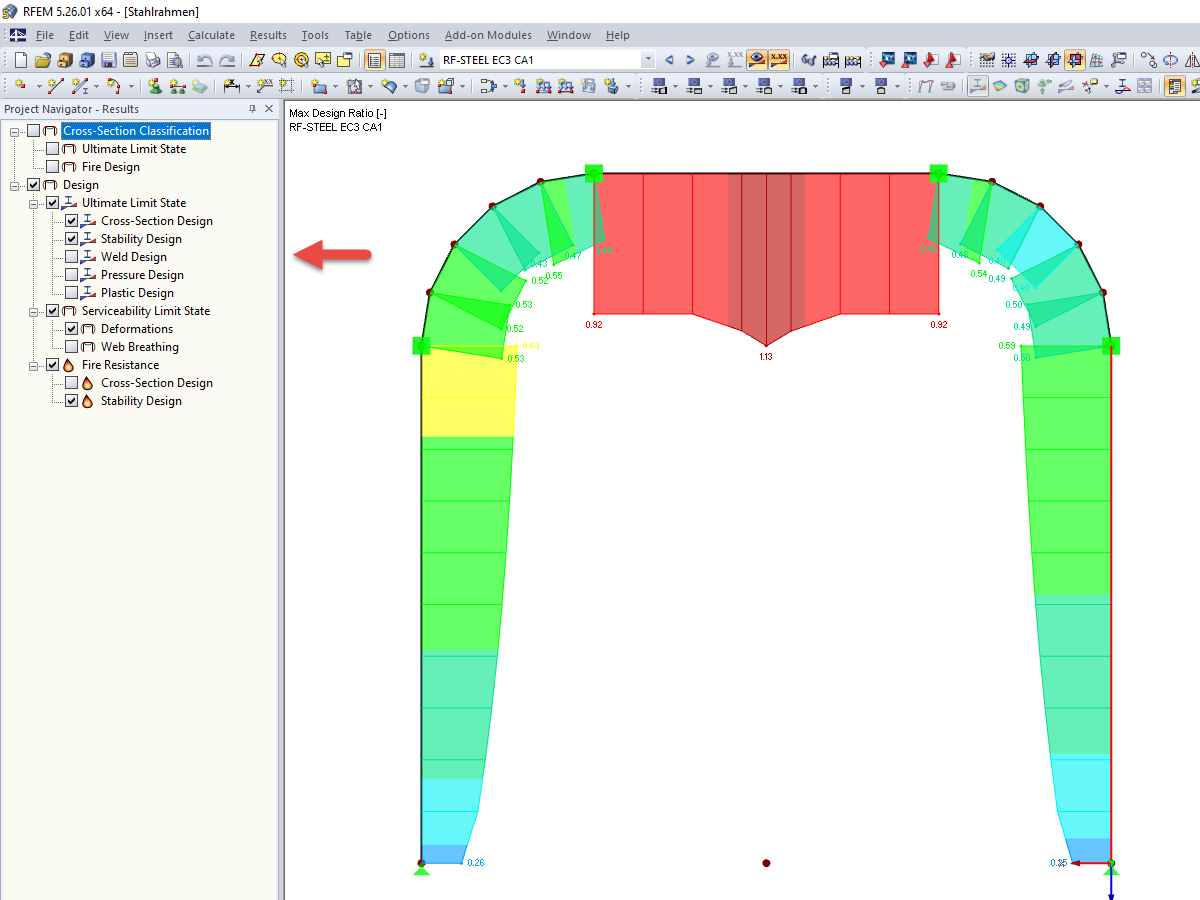Pin the Project Navigator panel

point(253,109)
